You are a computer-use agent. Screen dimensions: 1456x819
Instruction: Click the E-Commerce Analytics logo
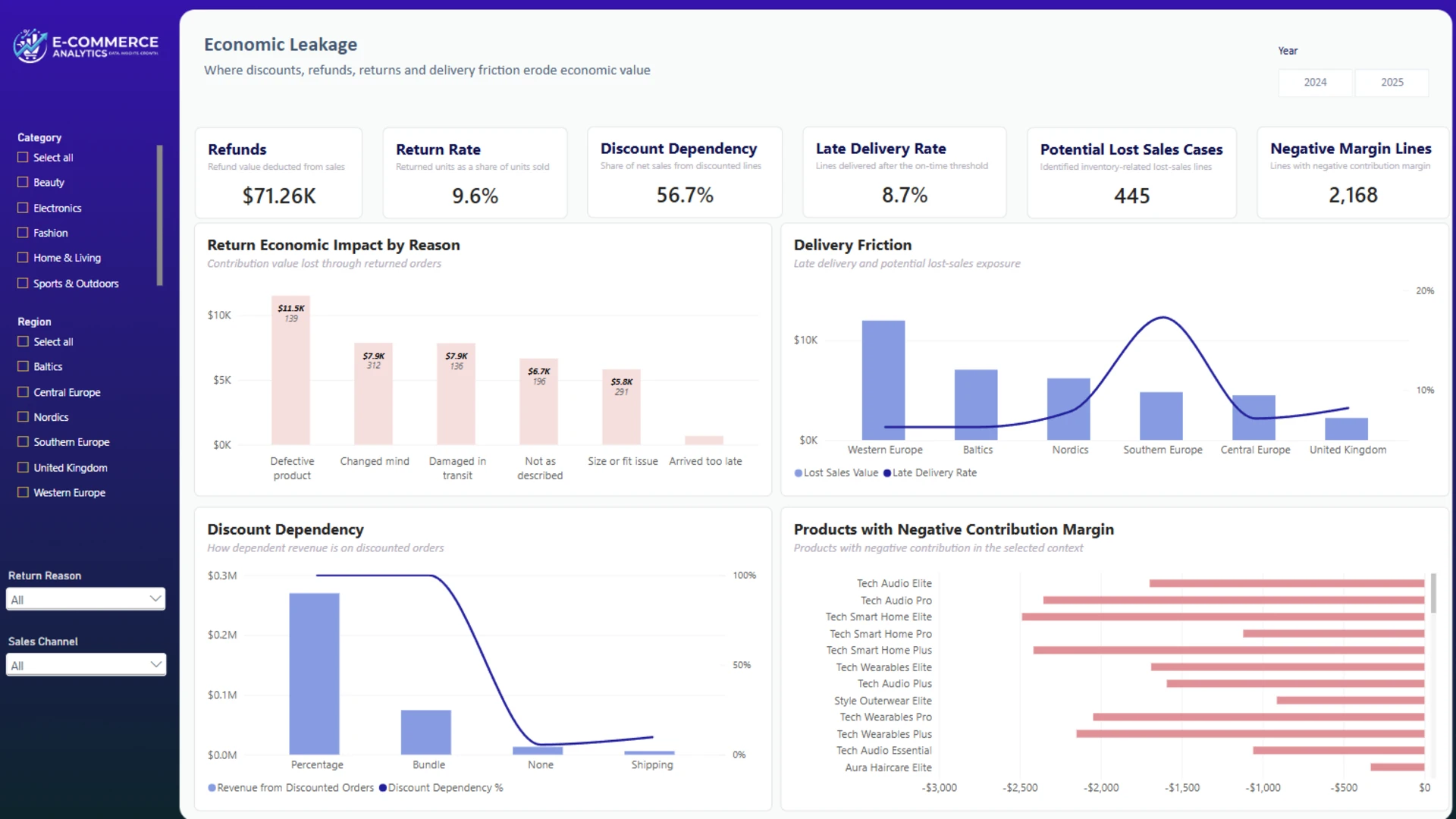(x=86, y=45)
